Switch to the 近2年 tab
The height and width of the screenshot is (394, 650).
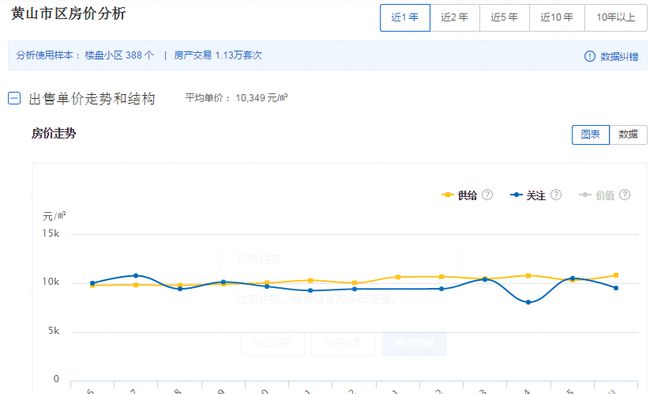(455, 17)
